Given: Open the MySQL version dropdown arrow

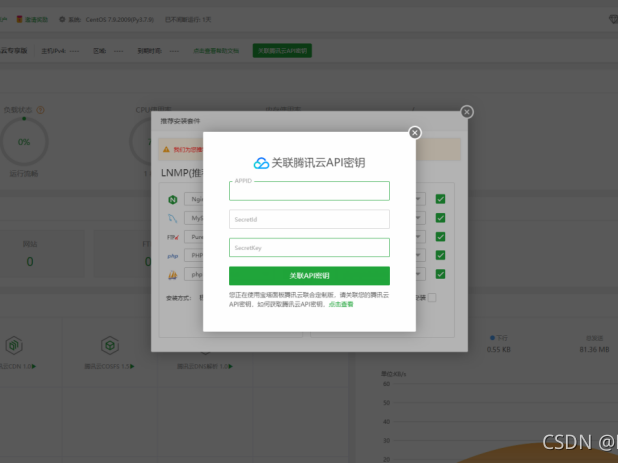Looking at the screenshot, I should tap(418, 218).
